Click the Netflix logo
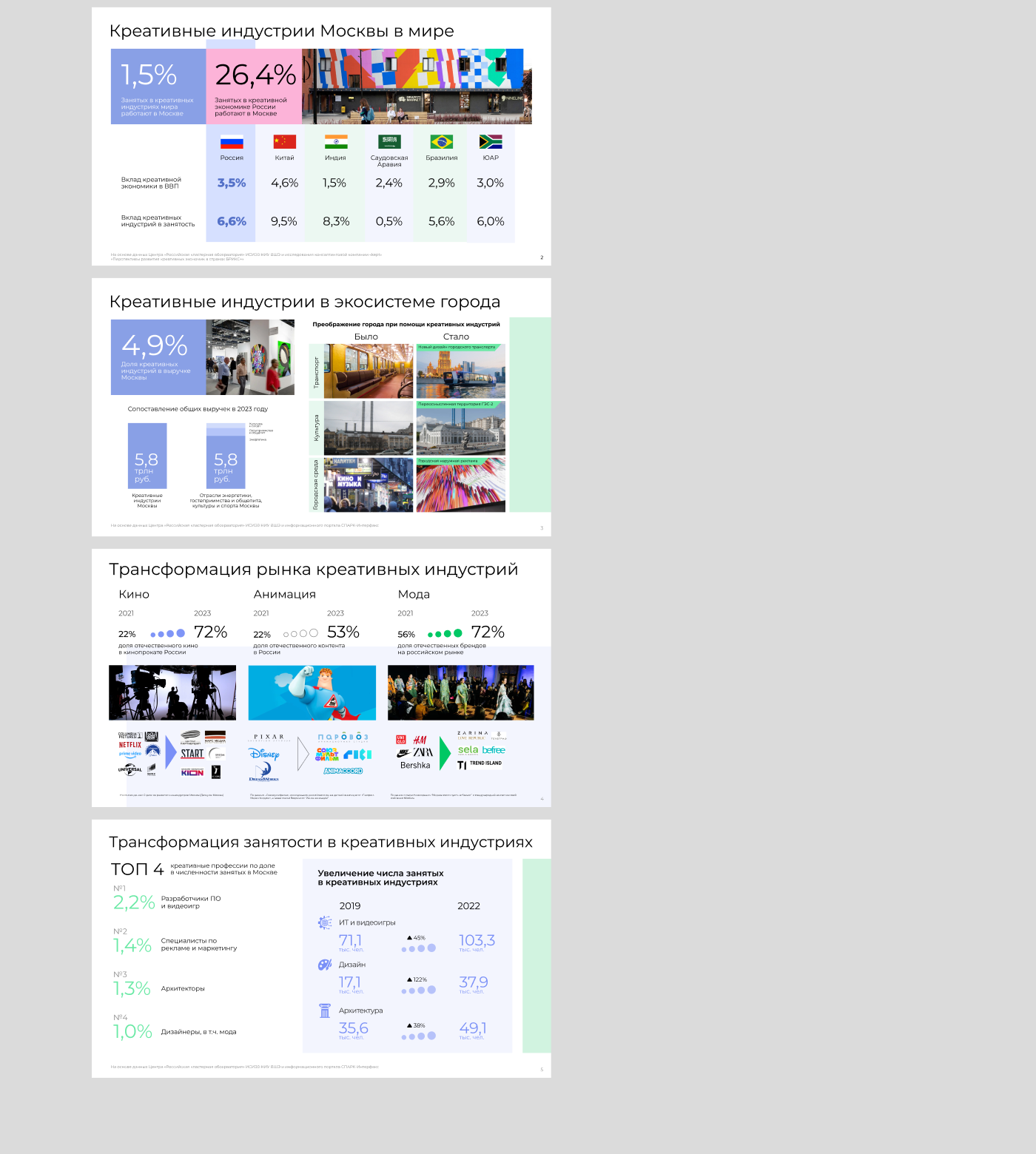The height and width of the screenshot is (1154, 1036). tap(130, 745)
